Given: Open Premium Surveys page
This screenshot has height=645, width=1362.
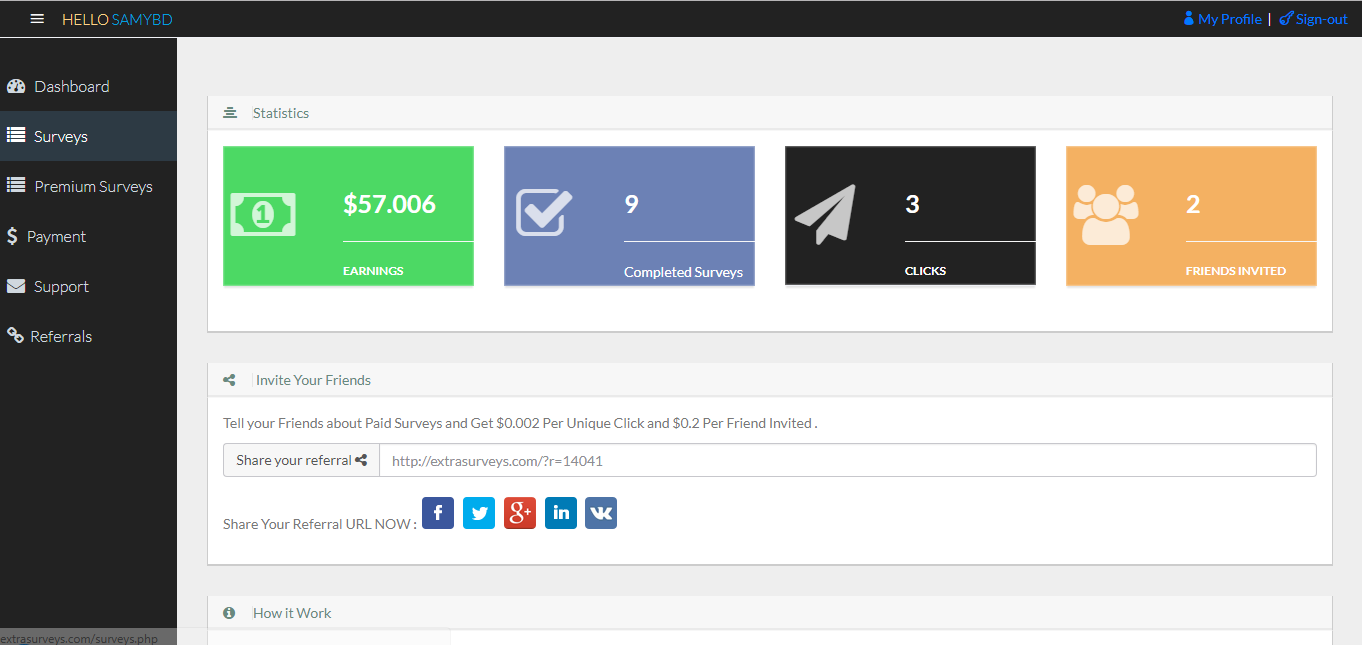Looking at the screenshot, I should pos(93,187).
